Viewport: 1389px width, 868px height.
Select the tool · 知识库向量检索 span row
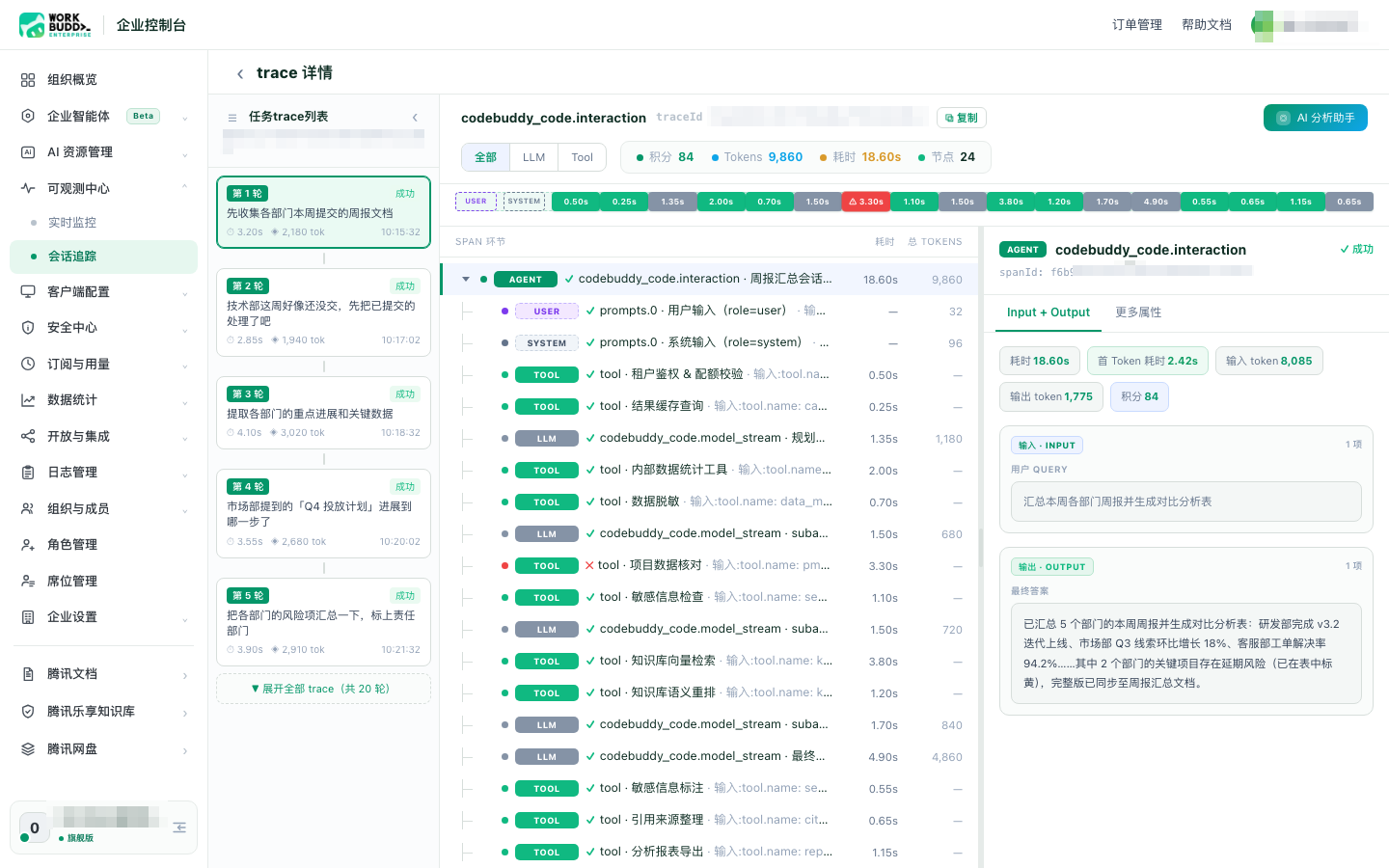(710, 661)
